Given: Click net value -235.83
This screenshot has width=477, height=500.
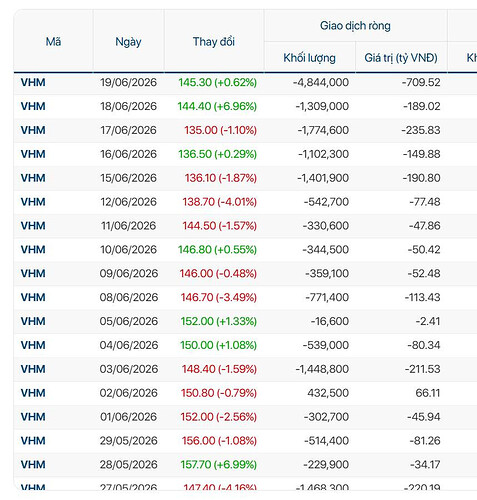Looking at the screenshot, I should 421,130.
